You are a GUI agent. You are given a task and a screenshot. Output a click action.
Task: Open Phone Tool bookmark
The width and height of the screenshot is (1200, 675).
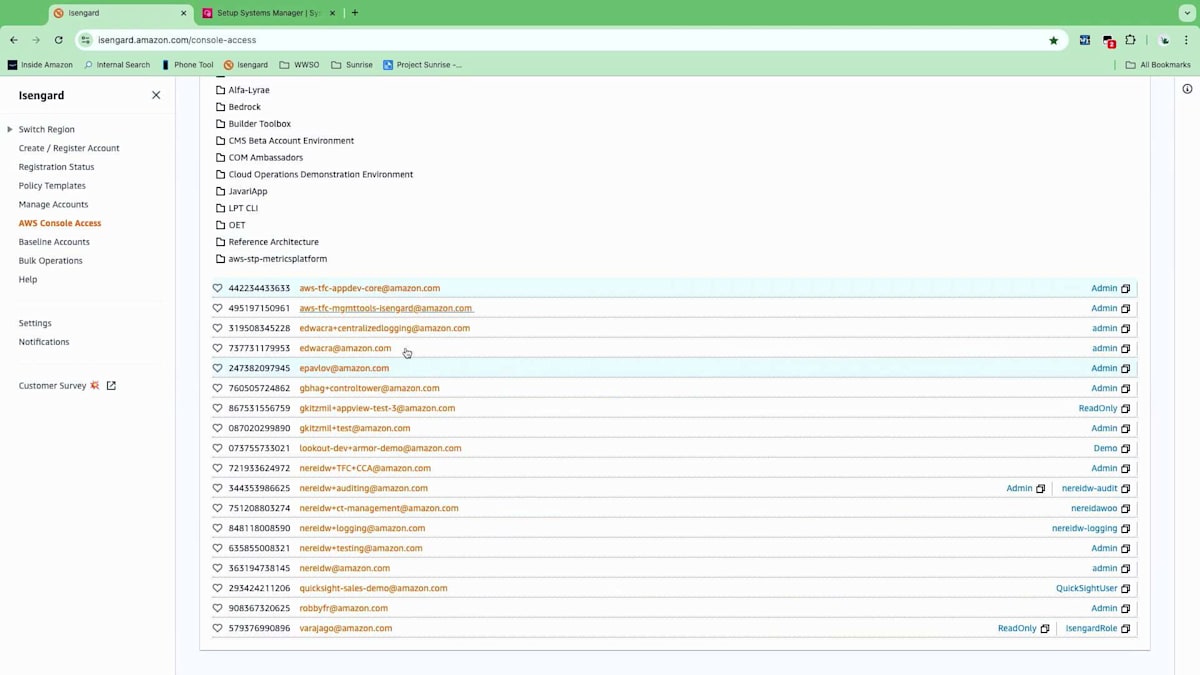pos(187,65)
